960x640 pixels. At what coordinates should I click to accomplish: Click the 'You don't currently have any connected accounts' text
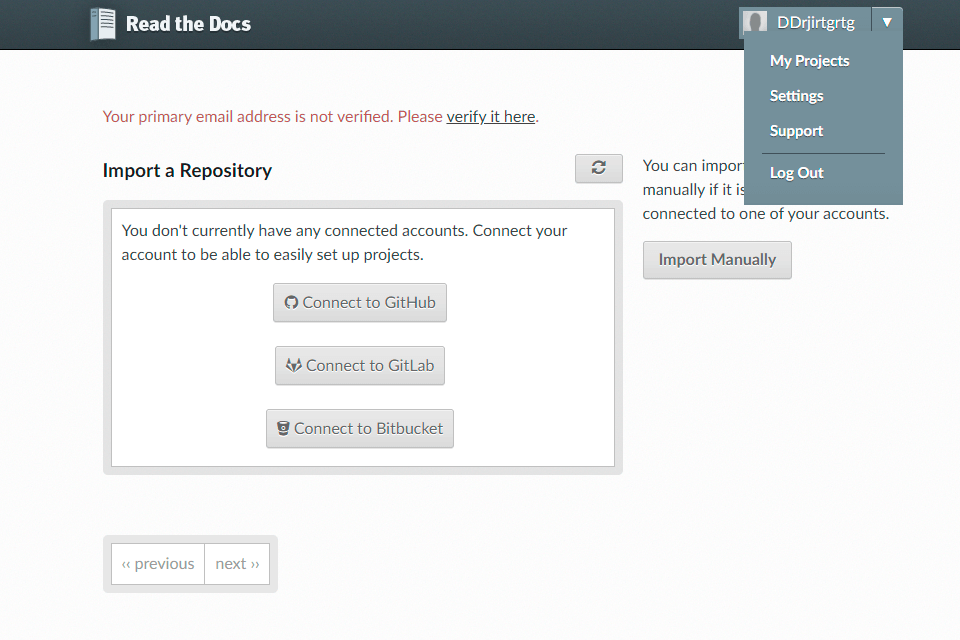344,243
